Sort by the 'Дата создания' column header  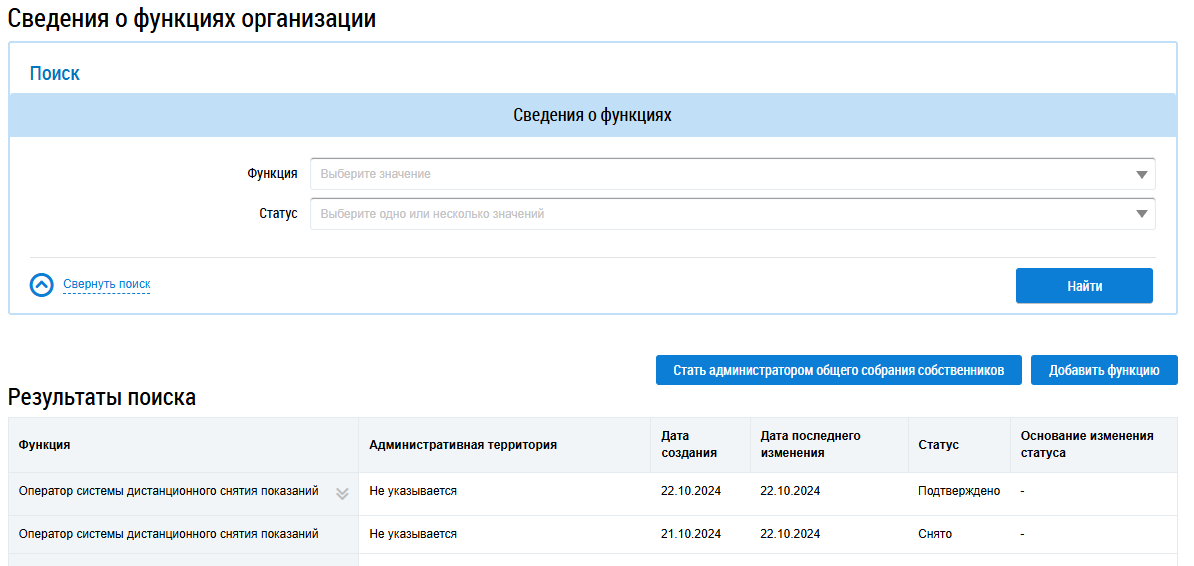coord(689,445)
